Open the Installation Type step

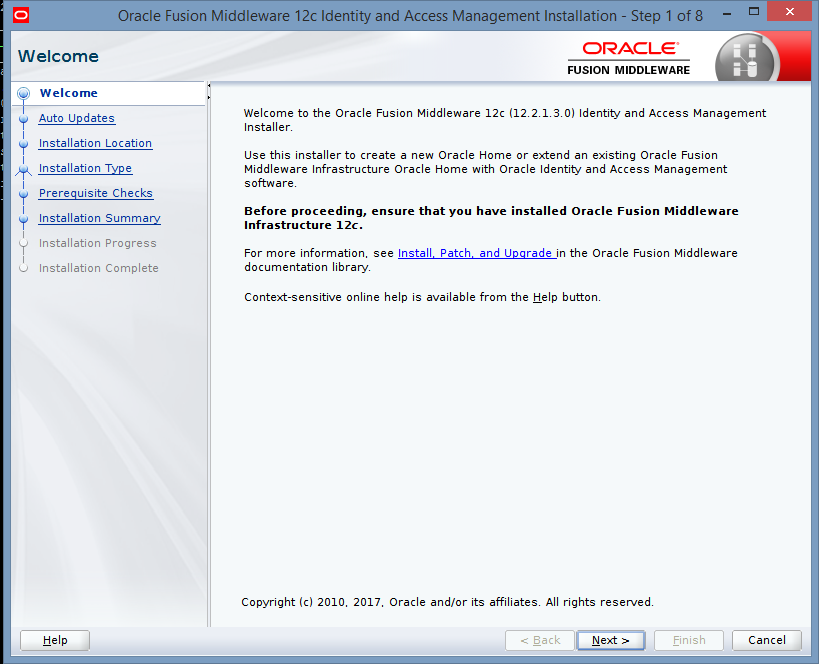pyautogui.click(x=86, y=168)
